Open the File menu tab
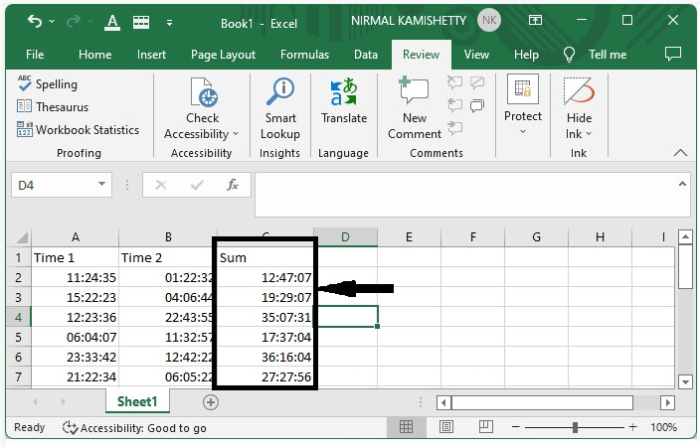This screenshot has width=700, height=447. pyautogui.click(x=35, y=54)
